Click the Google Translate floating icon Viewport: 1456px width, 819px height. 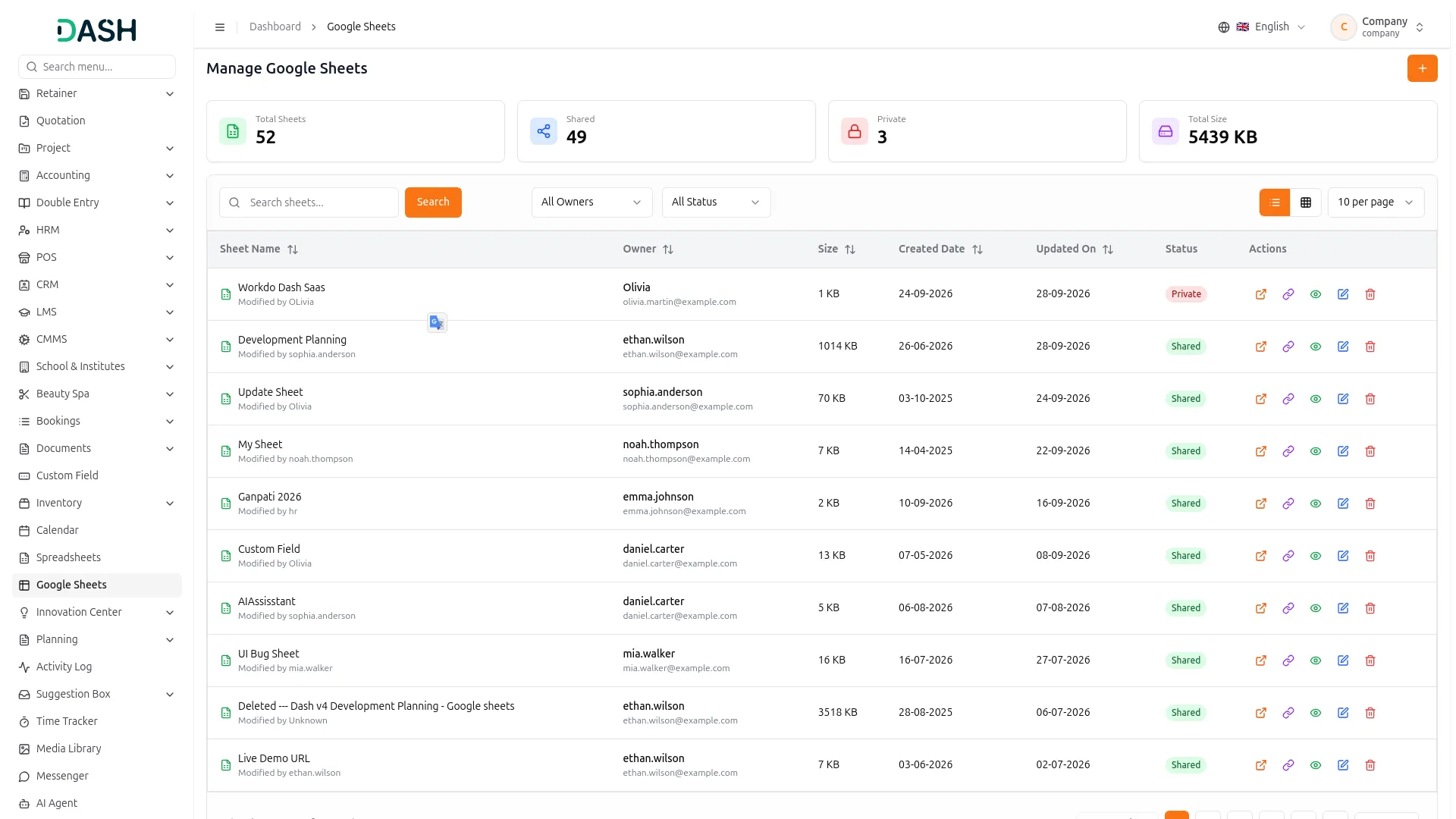click(437, 323)
